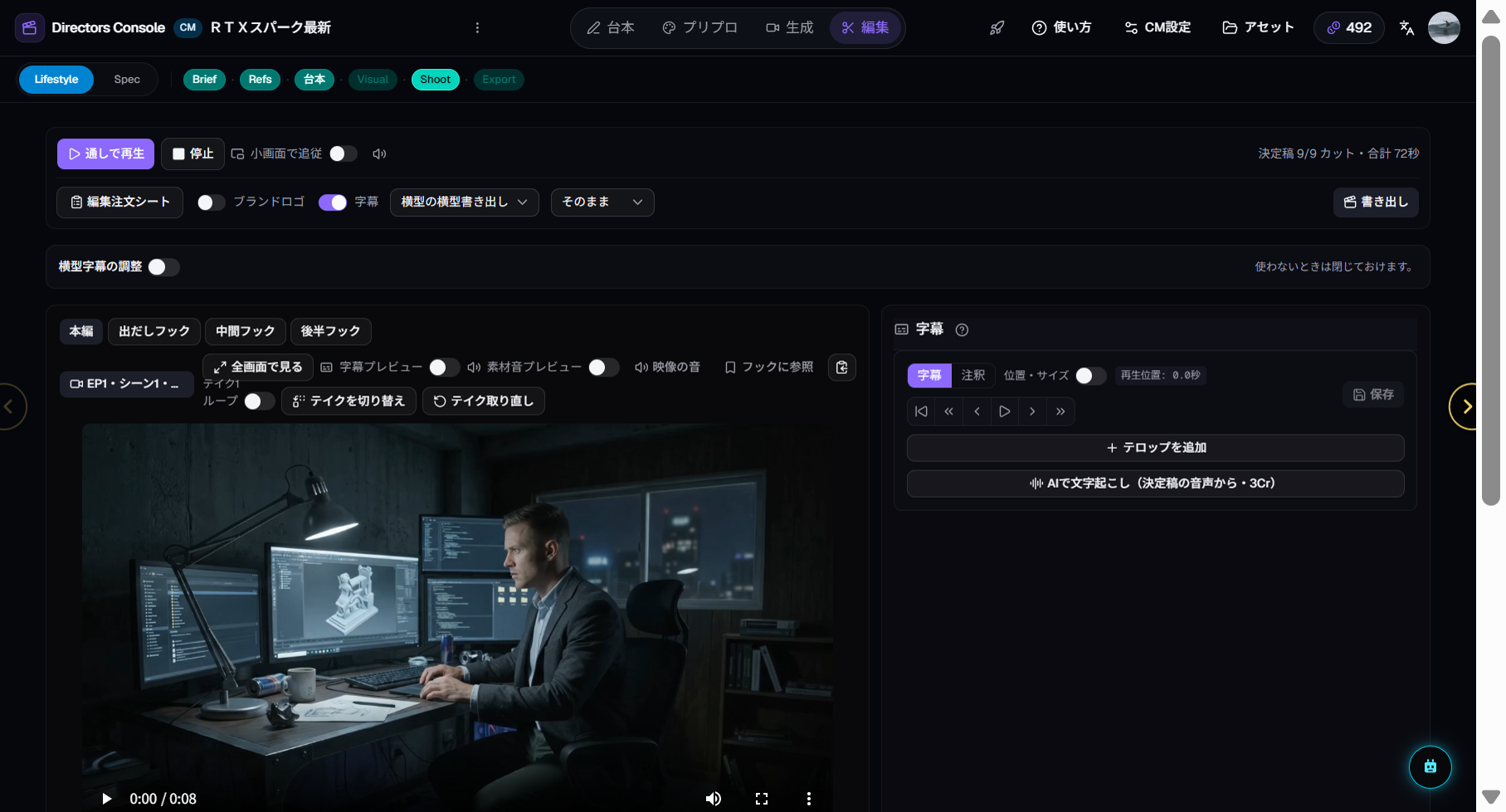Click 映像の音 speaker control
This screenshot has height=812, width=1506.
(x=668, y=367)
